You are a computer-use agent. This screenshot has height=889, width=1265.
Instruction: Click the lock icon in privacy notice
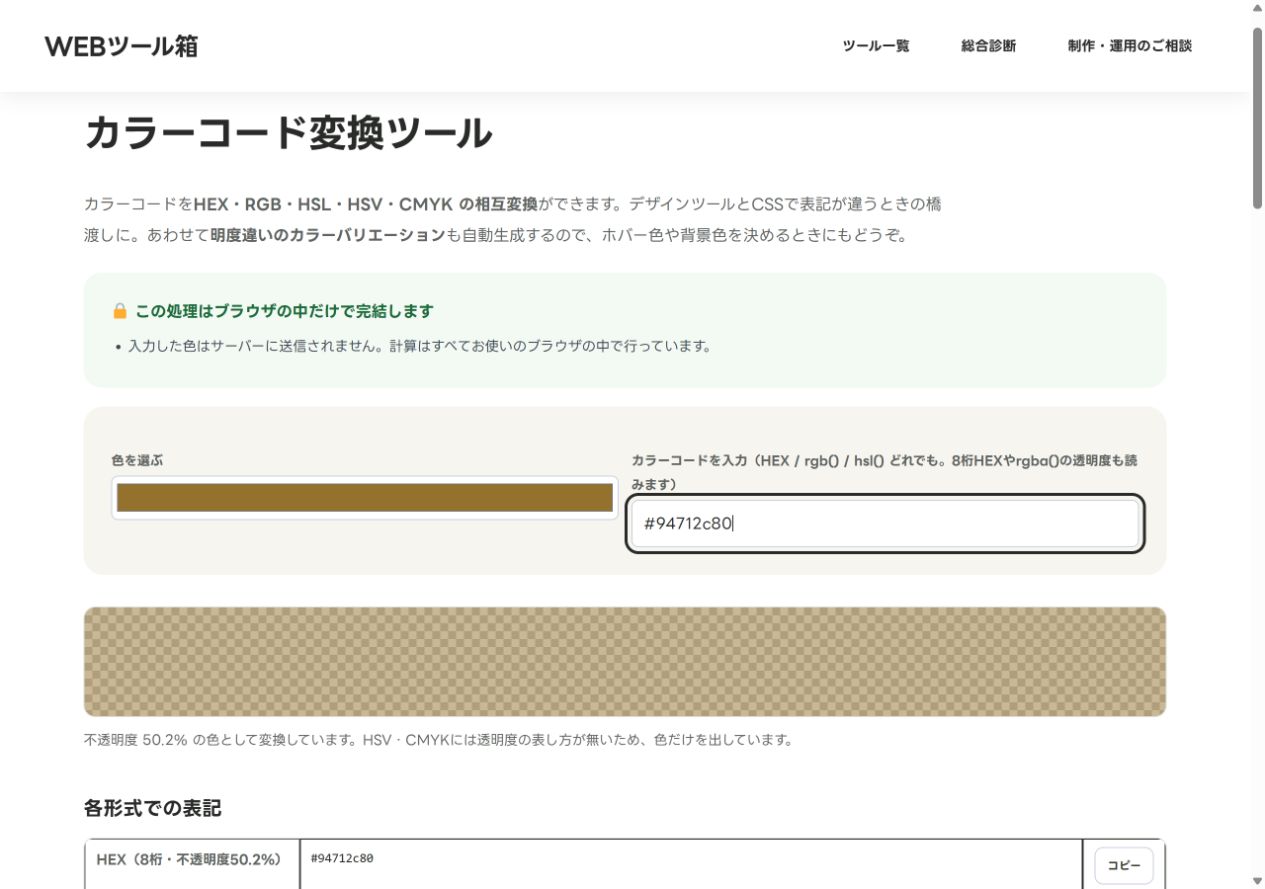[120, 311]
